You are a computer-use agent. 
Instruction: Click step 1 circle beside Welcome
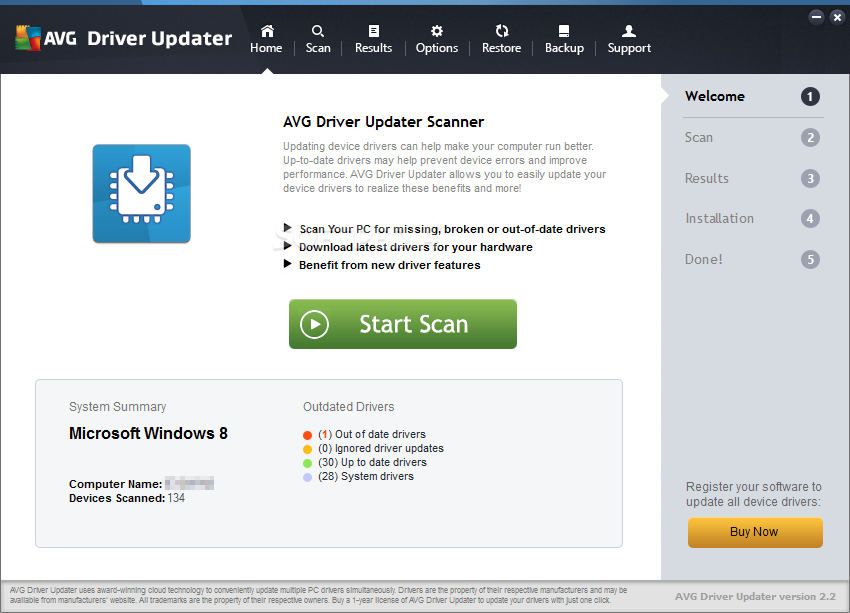point(810,96)
